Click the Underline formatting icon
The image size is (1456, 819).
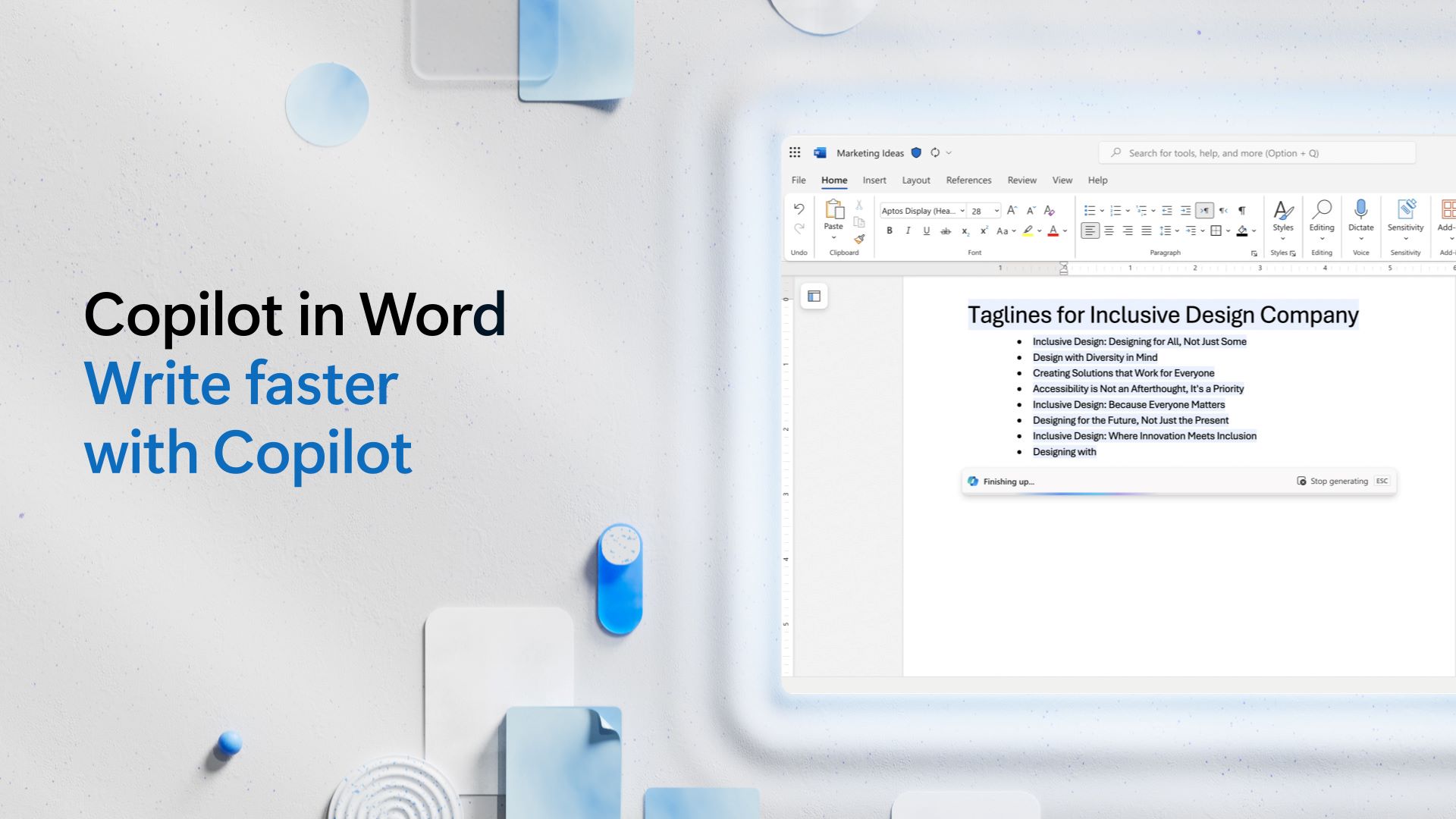click(925, 231)
